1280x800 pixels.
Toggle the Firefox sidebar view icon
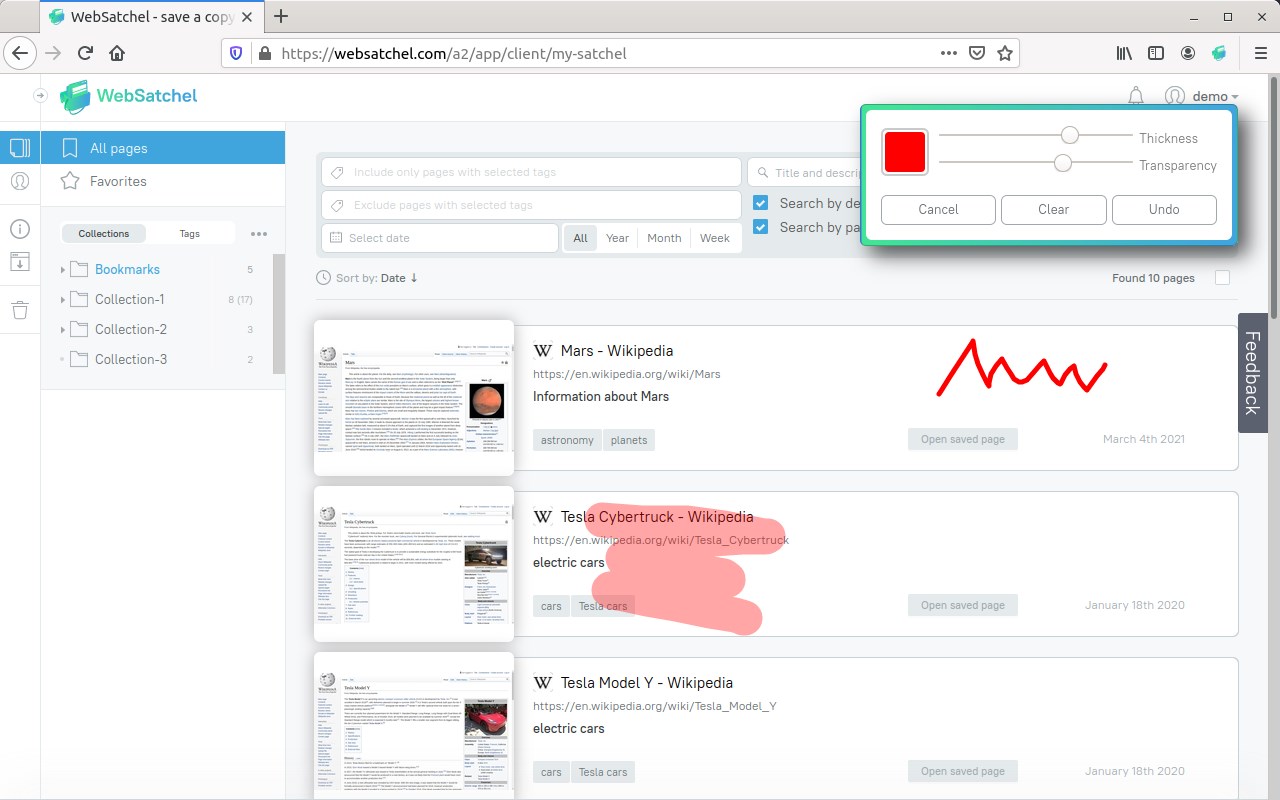(1156, 53)
